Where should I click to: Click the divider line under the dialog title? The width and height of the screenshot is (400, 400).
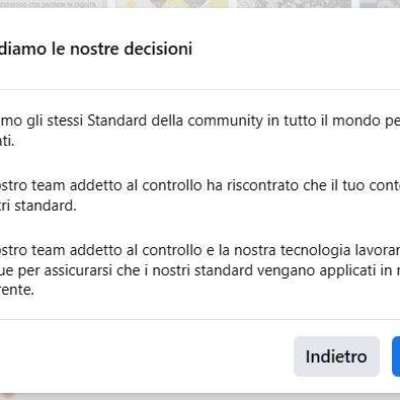200,89
